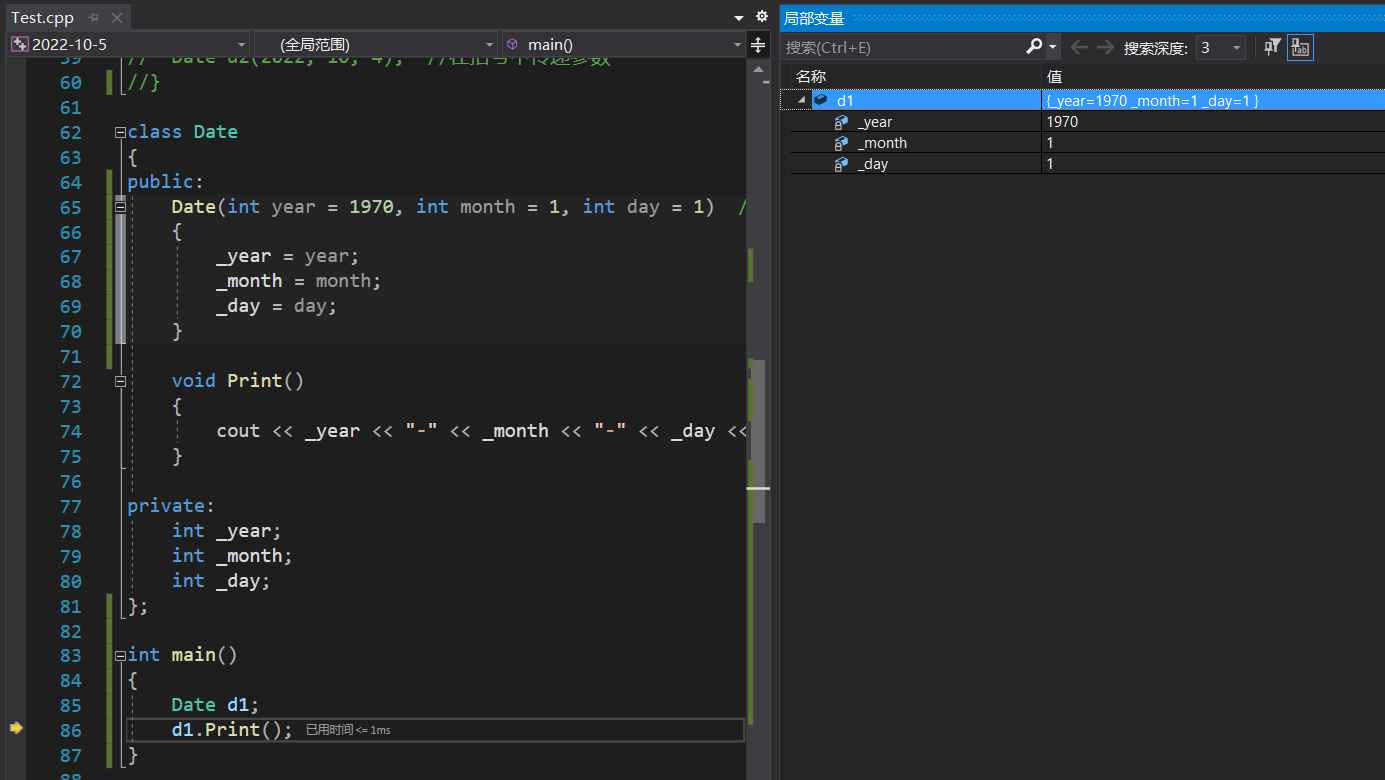Collapse the class Date code block
1385x780 pixels.
[120, 132]
